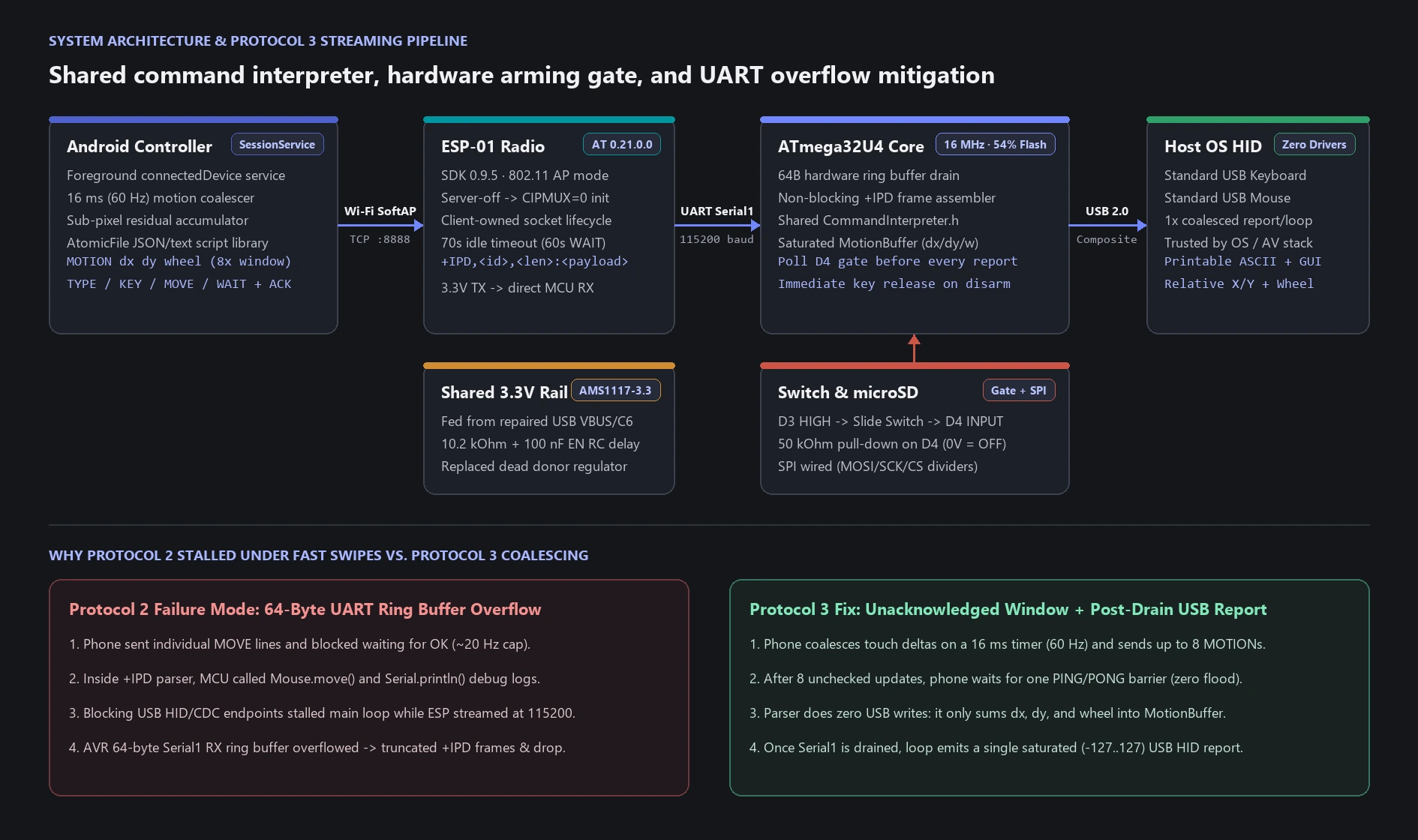Click the SessionService badge
The height and width of the screenshot is (840, 1418).
(x=277, y=145)
